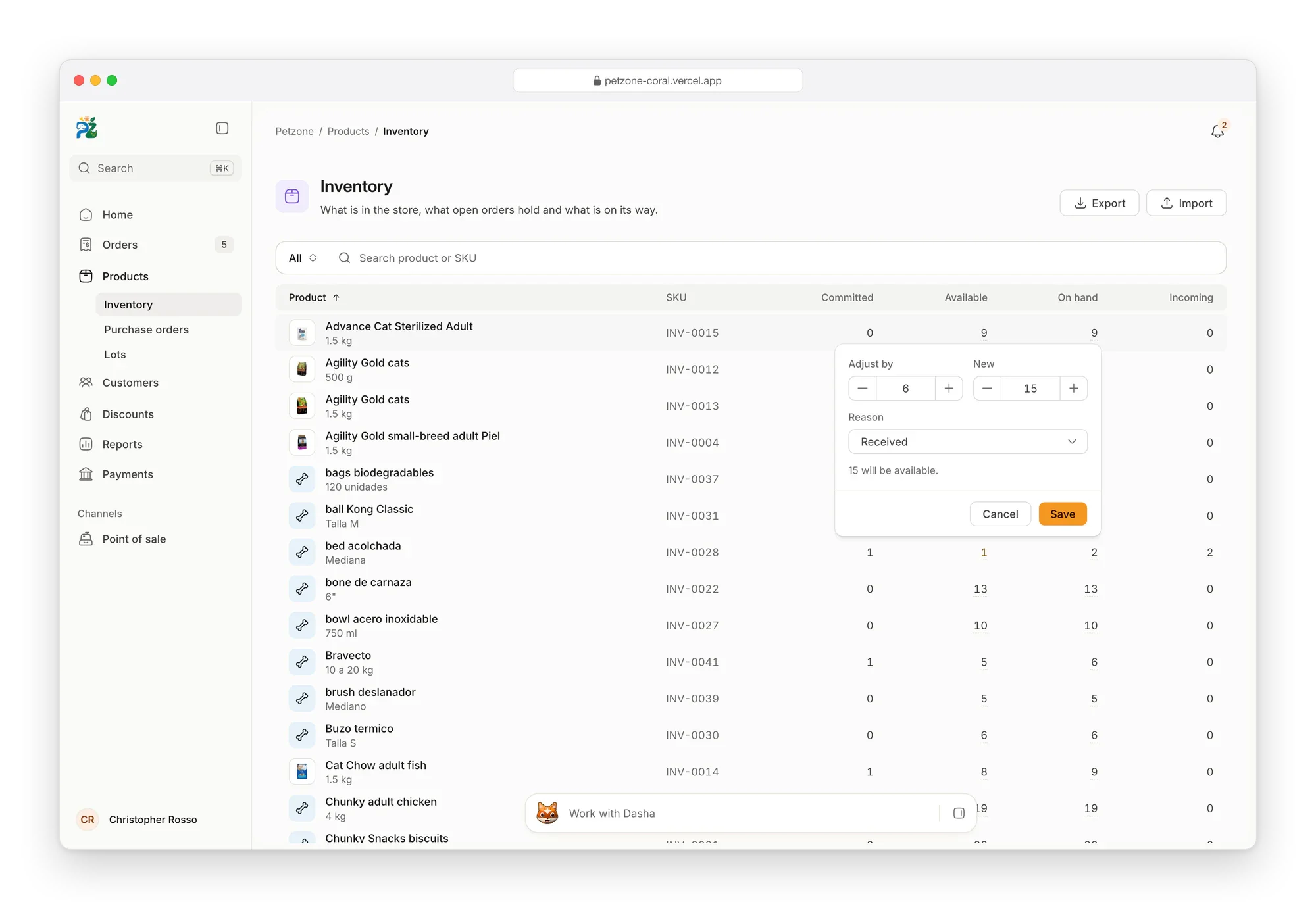Click the Customers people icon
This screenshot has width=1316, height=909.
(x=86, y=383)
